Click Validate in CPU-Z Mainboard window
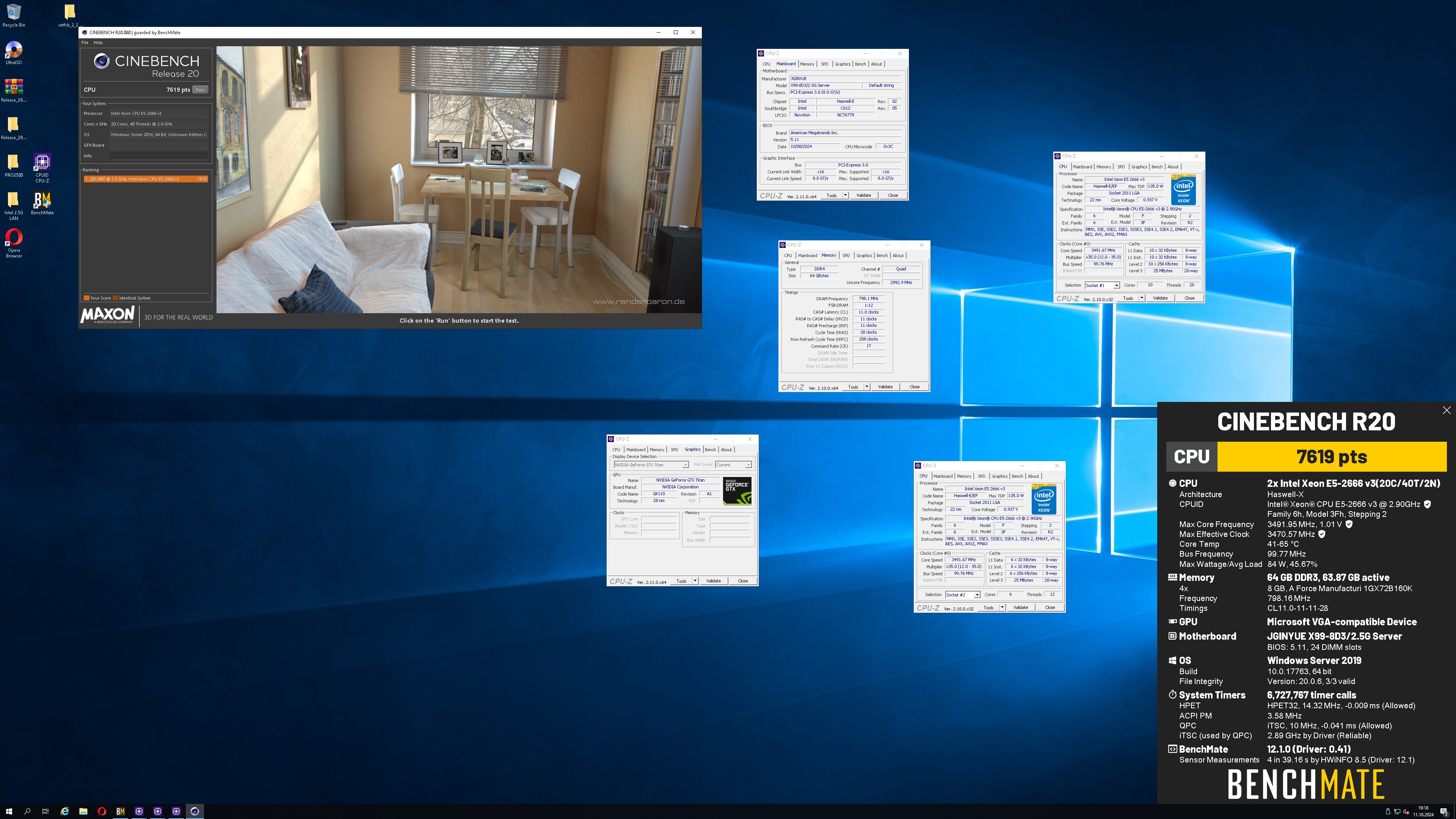 tap(864, 195)
